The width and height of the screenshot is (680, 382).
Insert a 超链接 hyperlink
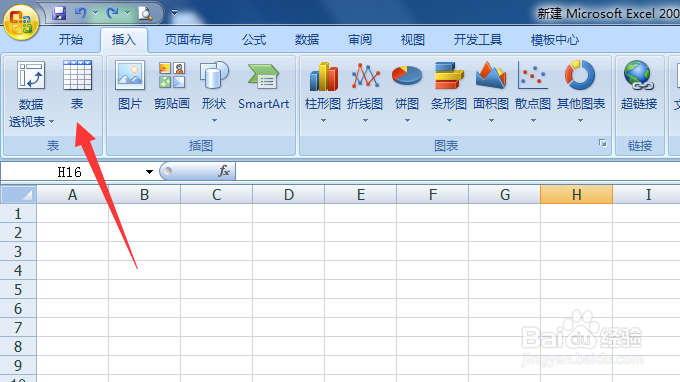point(639,86)
